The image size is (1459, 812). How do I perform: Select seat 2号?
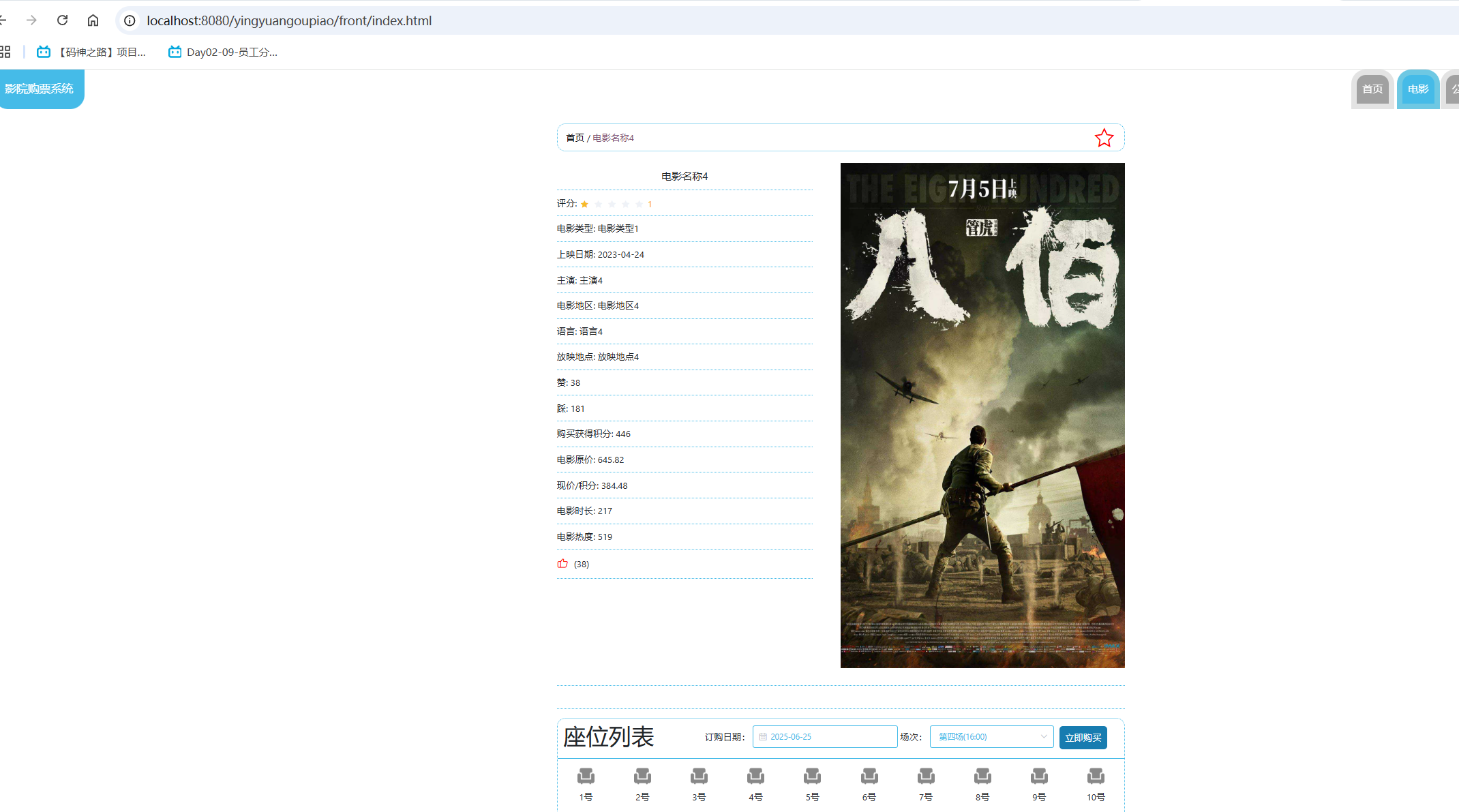pos(642,784)
